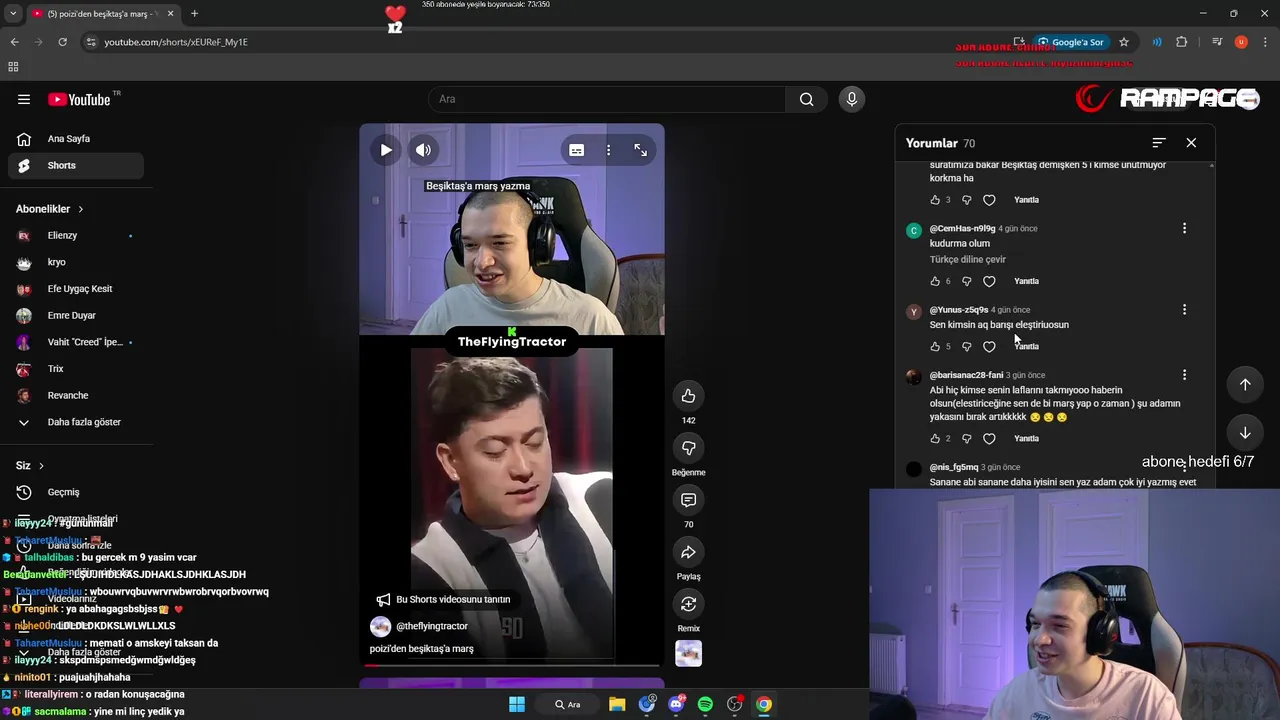Remix this Short
1280x720 pixels.
pos(688,604)
